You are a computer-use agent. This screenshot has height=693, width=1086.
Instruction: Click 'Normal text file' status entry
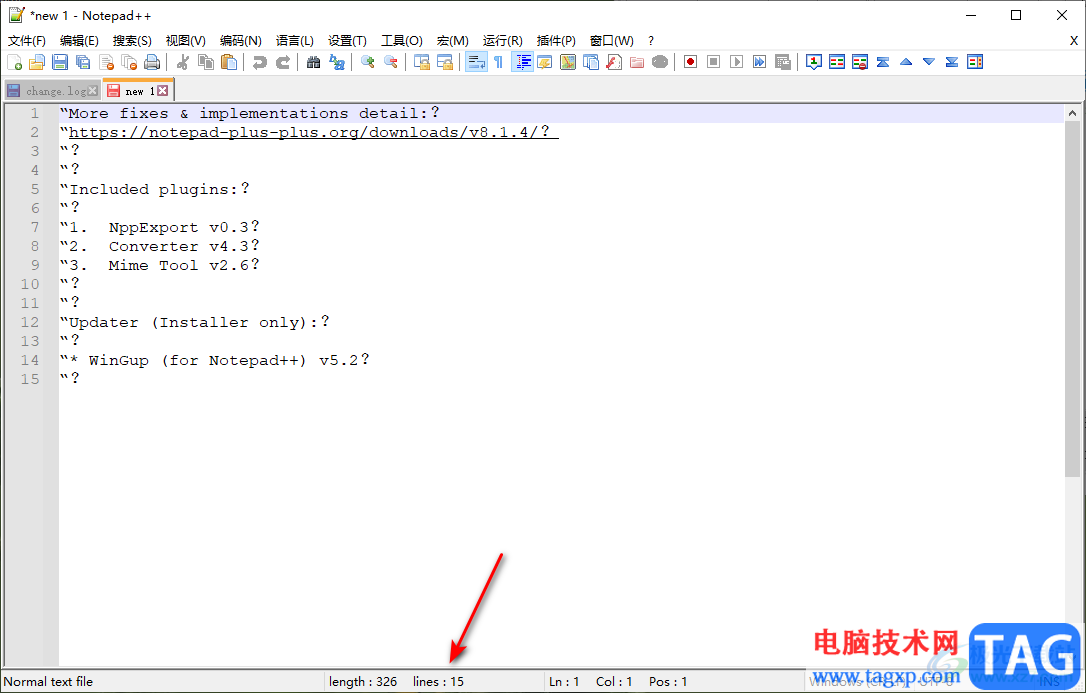point(48,682)
